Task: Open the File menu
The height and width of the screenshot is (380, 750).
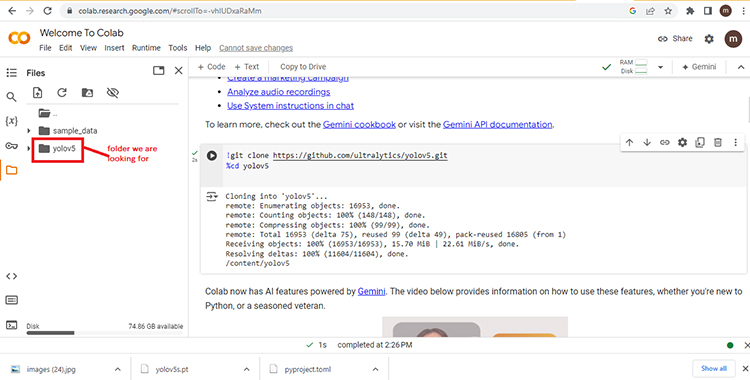Action: point(45,48)
